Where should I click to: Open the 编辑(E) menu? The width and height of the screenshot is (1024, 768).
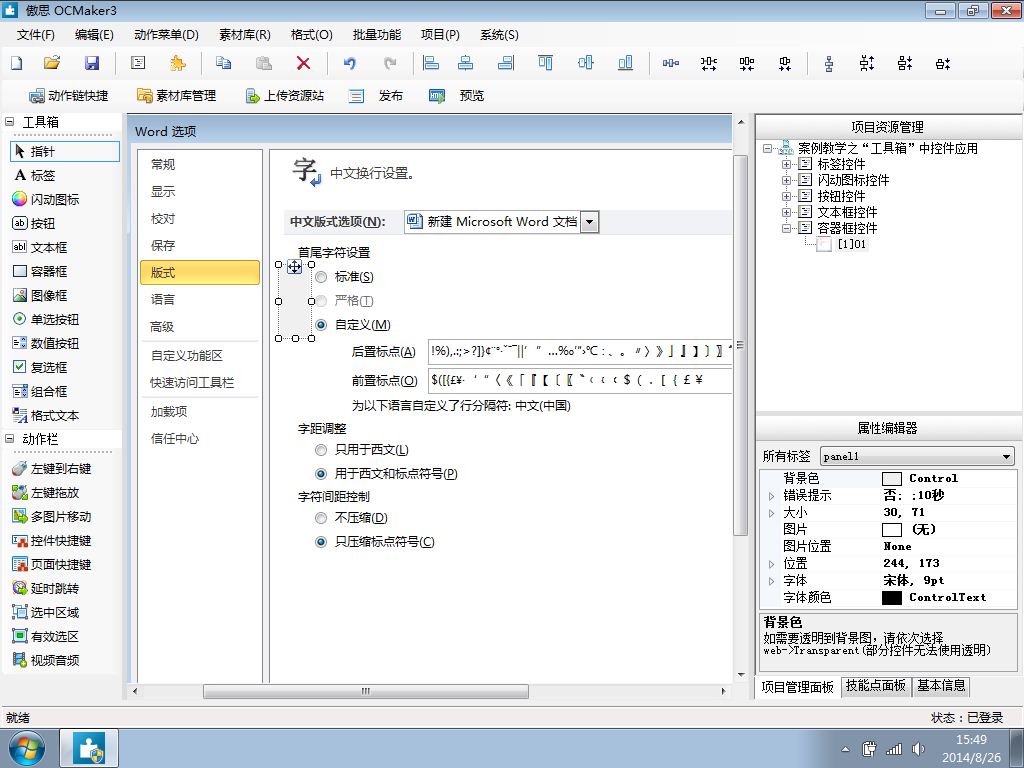(94, 35)
